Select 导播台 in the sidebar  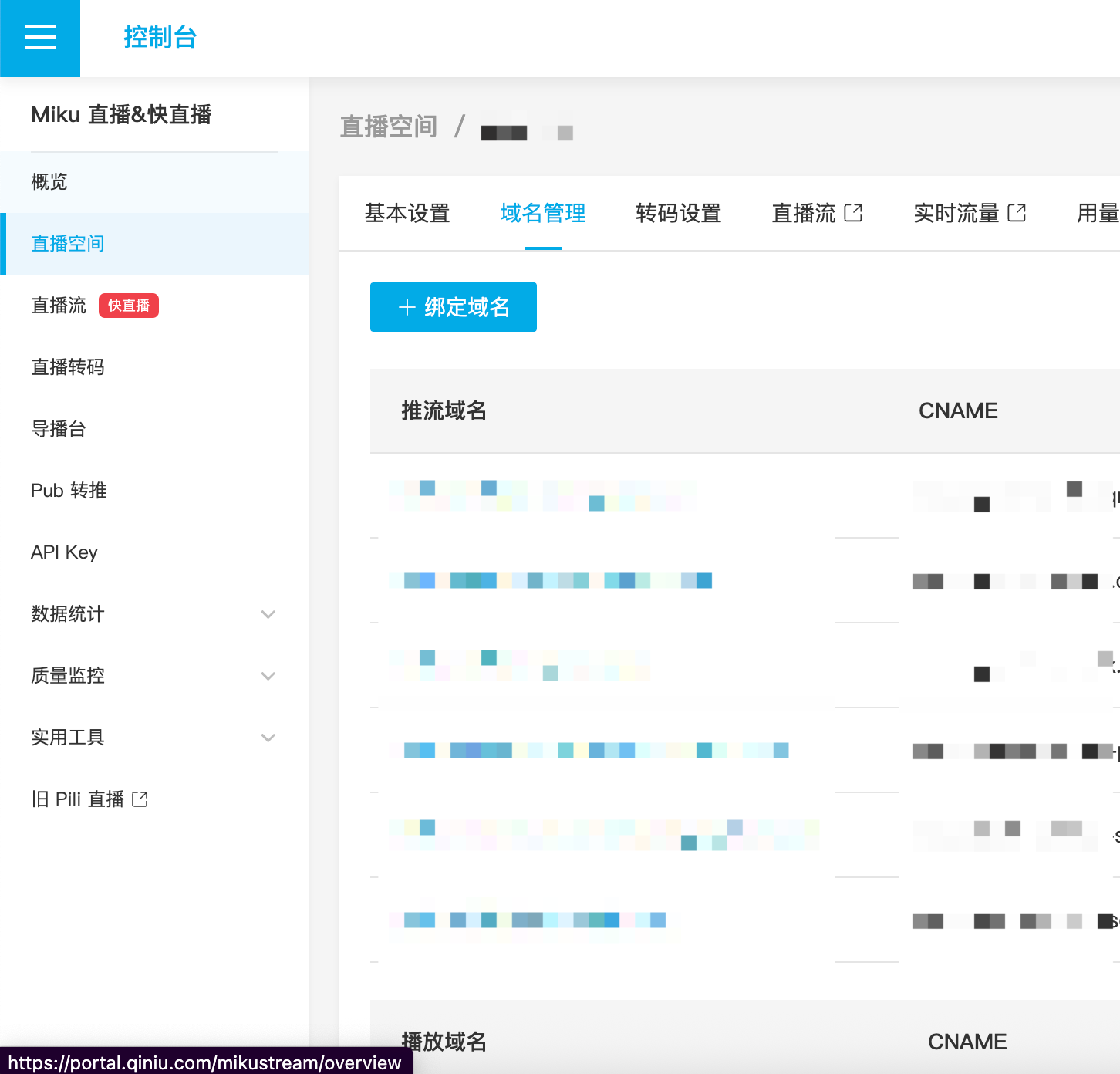(58, 429)
